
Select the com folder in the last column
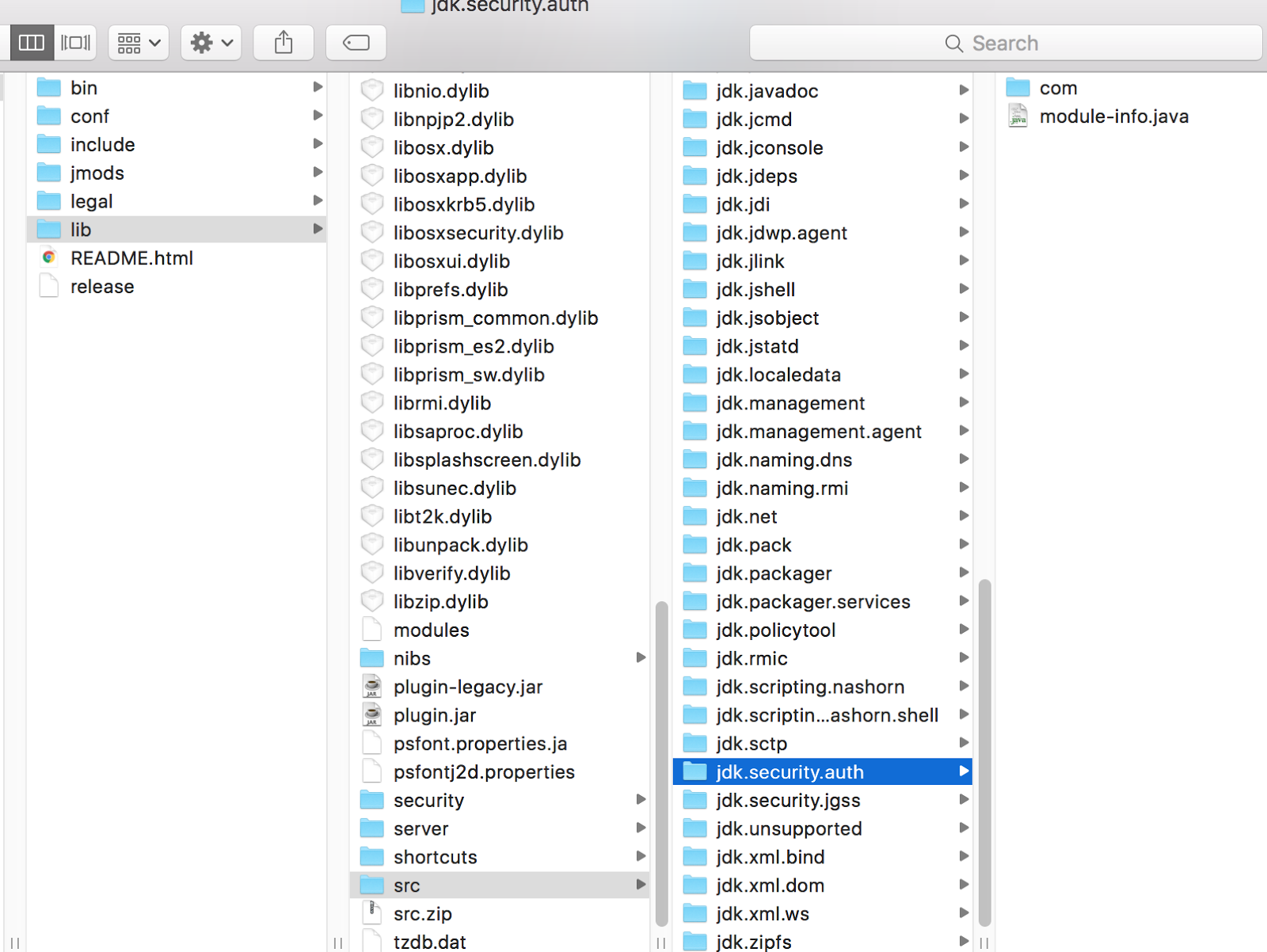coord(1058,87)
